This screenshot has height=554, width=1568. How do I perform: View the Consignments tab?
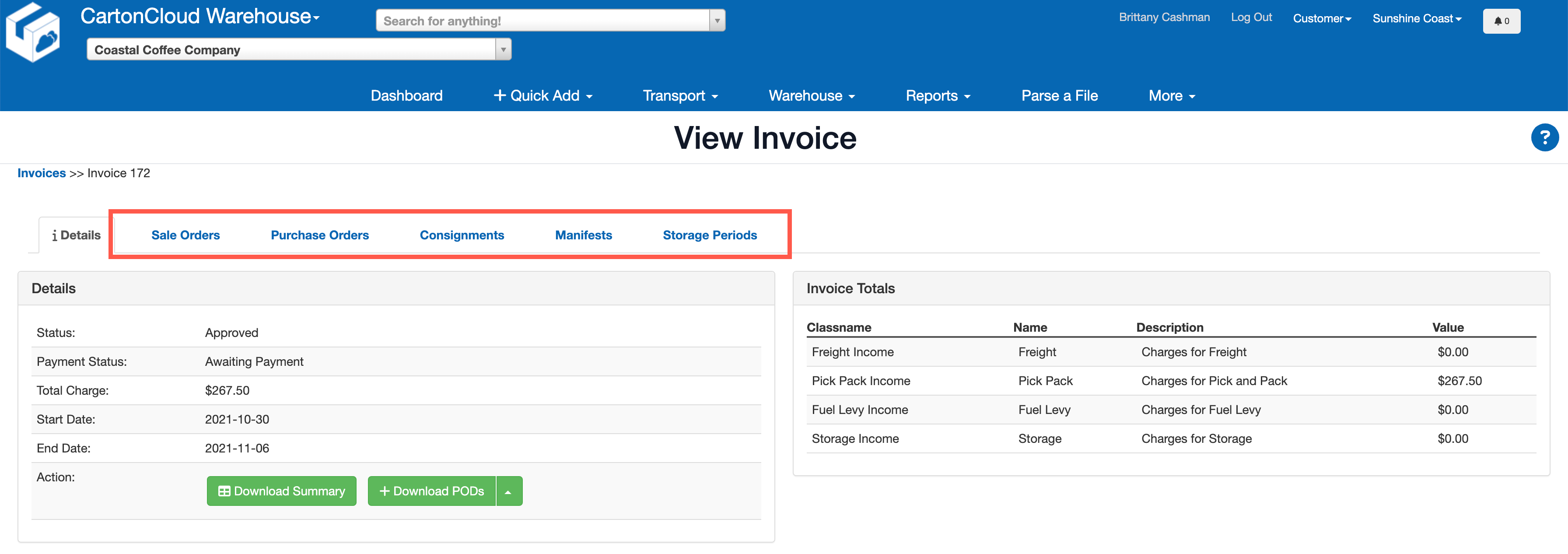pyautogui.click(x=462, y=235)
